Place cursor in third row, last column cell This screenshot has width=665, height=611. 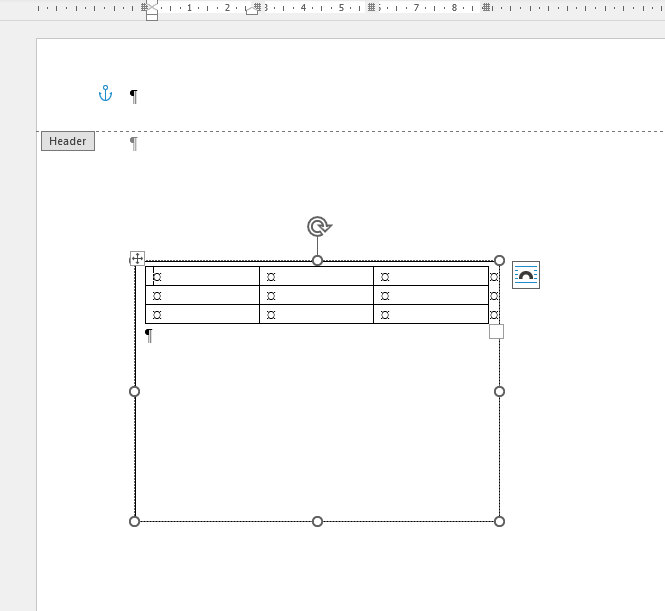(431, 314)
